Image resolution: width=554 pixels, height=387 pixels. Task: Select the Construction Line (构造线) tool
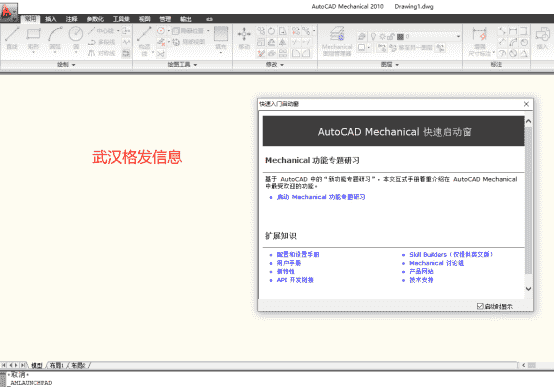[144, 41]
